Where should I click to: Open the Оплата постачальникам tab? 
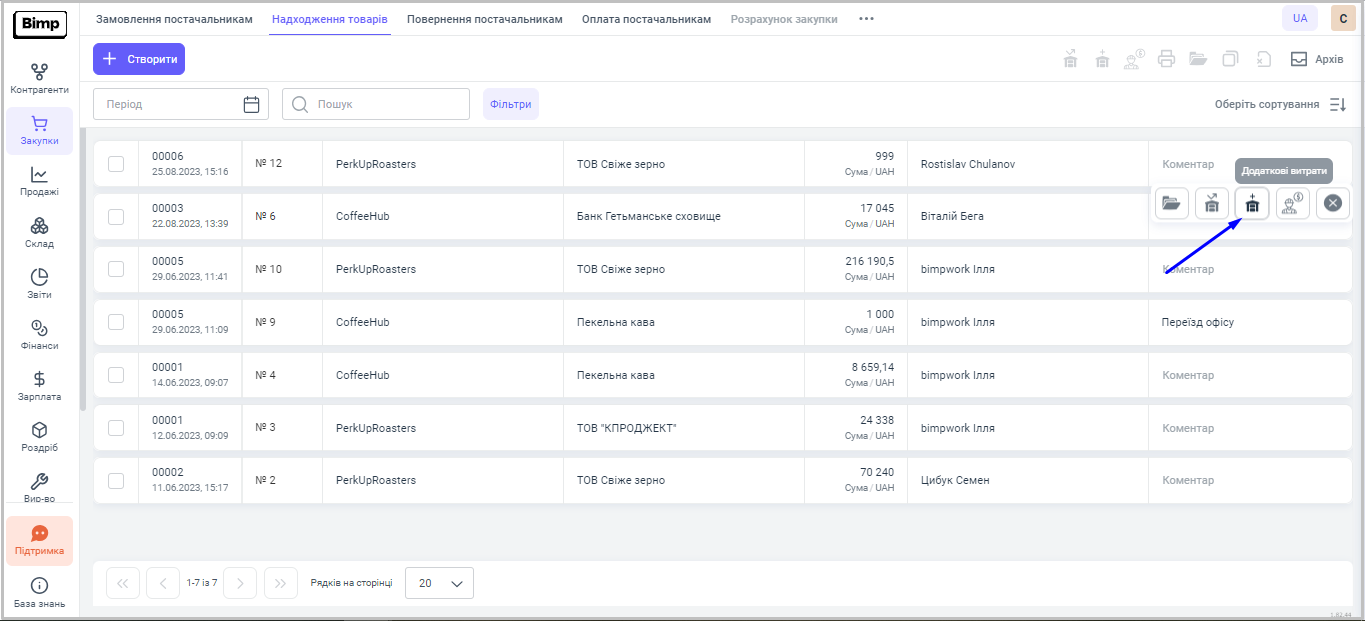(x=646, y=19)
